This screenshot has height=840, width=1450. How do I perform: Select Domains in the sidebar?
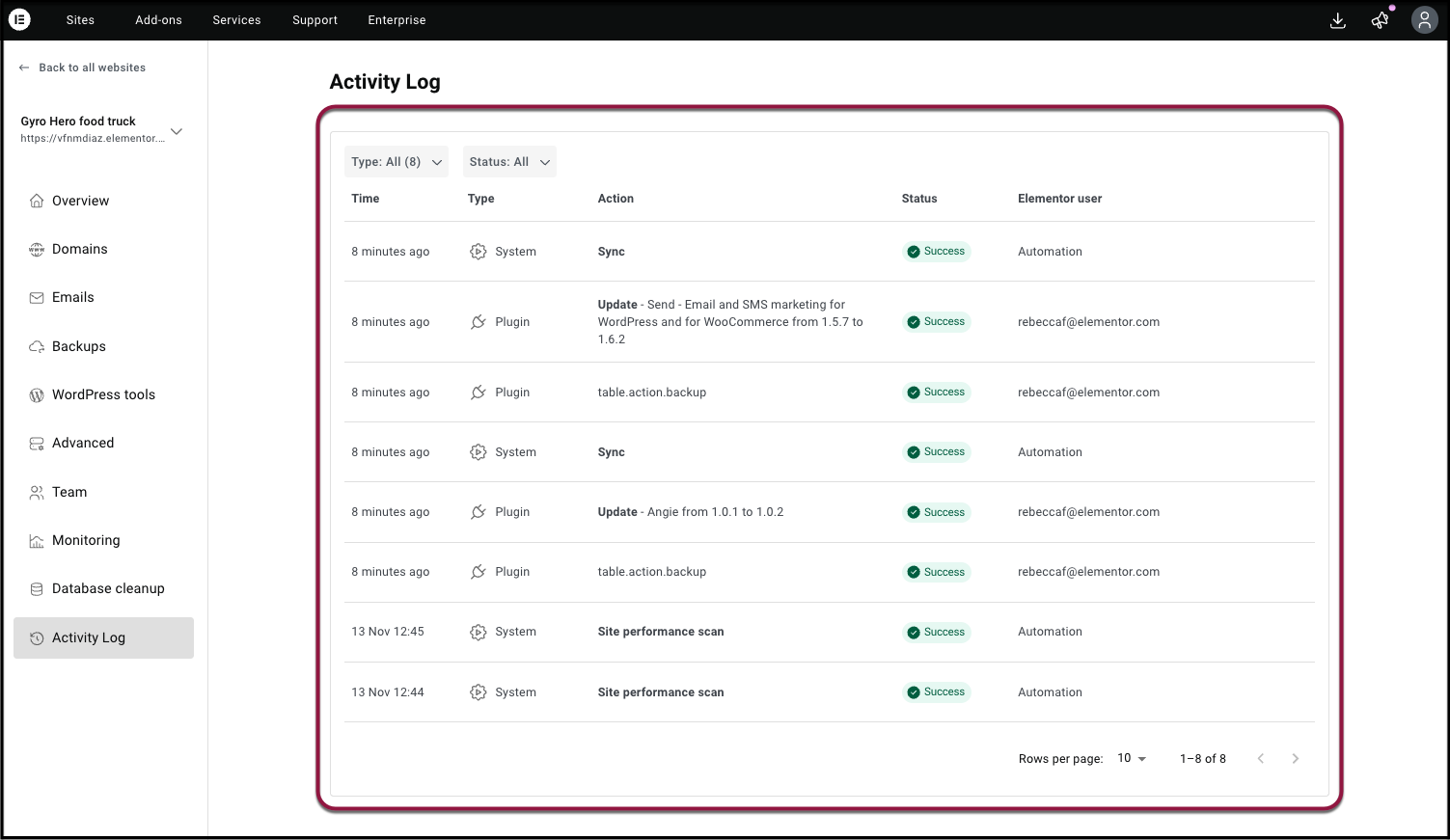(79, 249)
